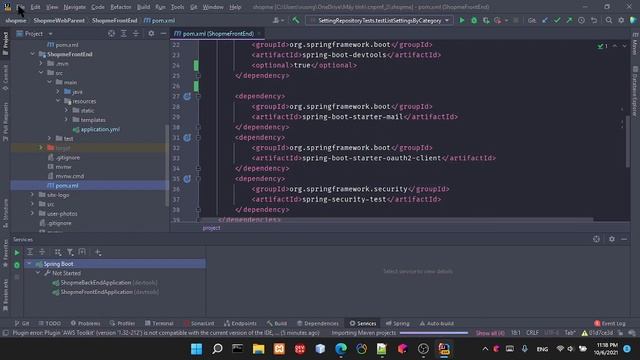
Task: Select application.yml in project tree
Action: tap(96, 129)
